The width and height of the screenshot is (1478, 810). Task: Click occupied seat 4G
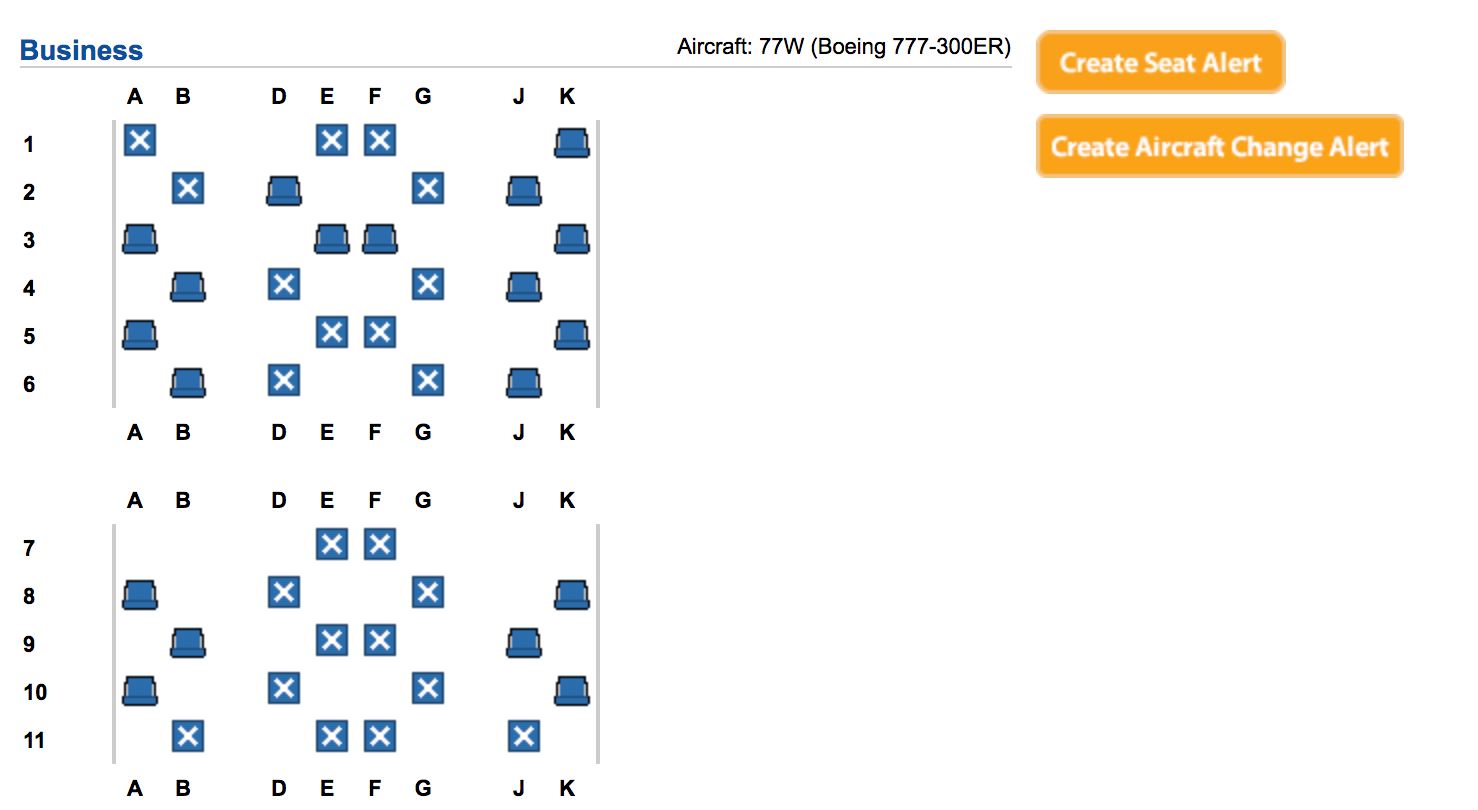tap(428, 284)
